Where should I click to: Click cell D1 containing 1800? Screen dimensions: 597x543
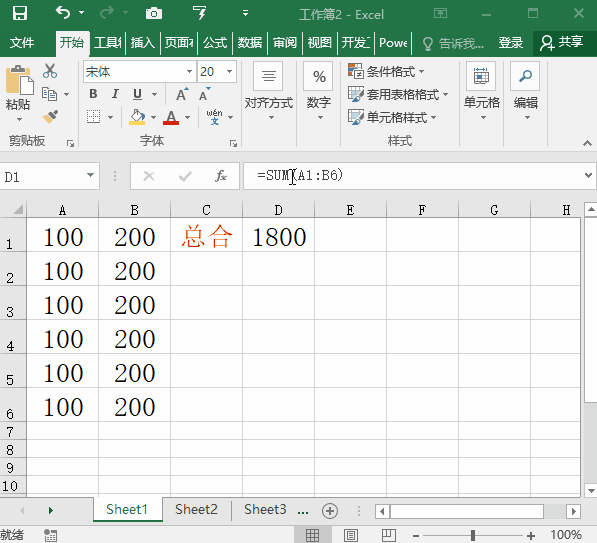(278, 235)
